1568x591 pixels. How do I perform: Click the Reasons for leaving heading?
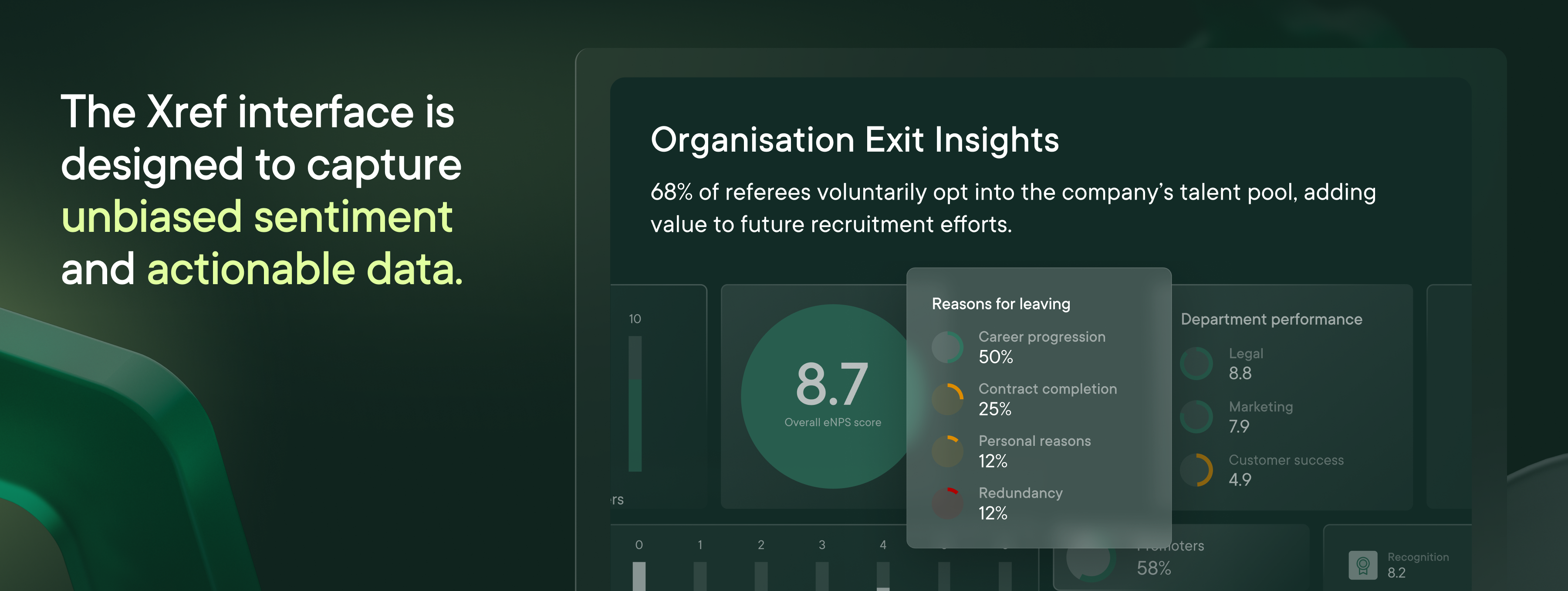[1001, 303]
